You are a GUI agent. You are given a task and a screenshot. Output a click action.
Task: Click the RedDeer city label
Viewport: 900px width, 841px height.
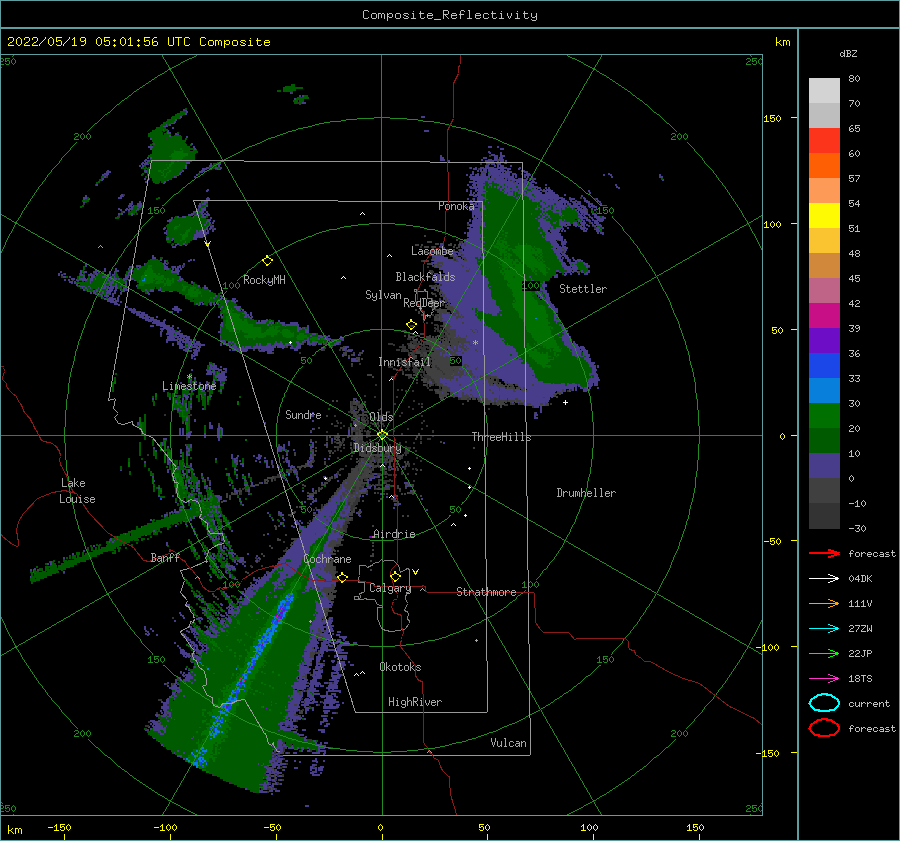424,303
